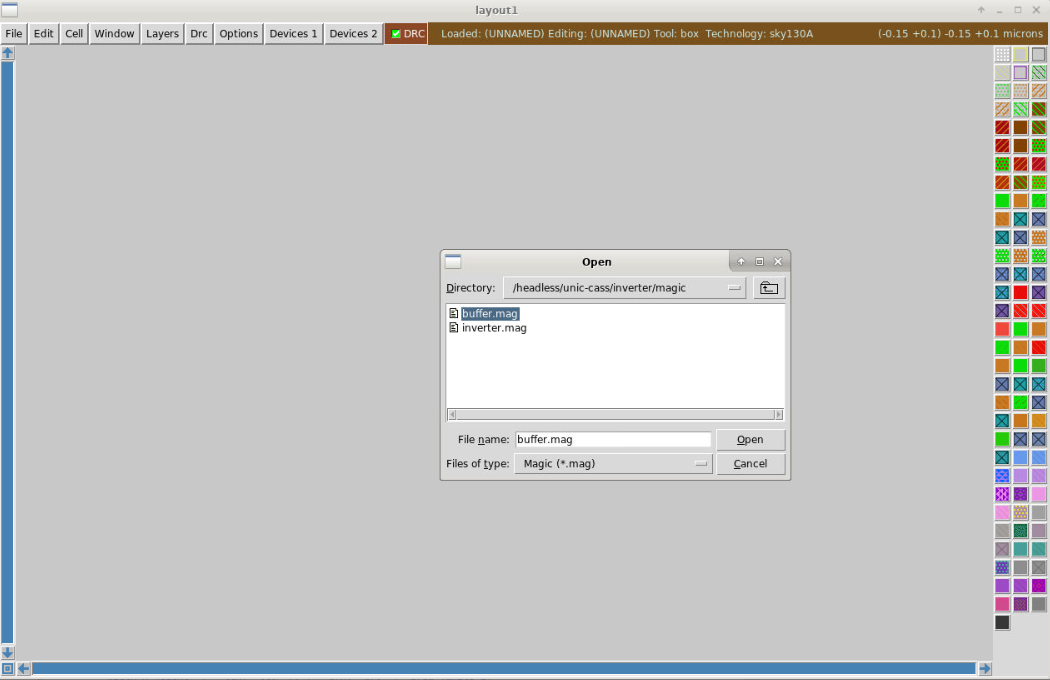Open the Devices 2 menu
This screenshot has height=680, width=1050.
(353, 33)
